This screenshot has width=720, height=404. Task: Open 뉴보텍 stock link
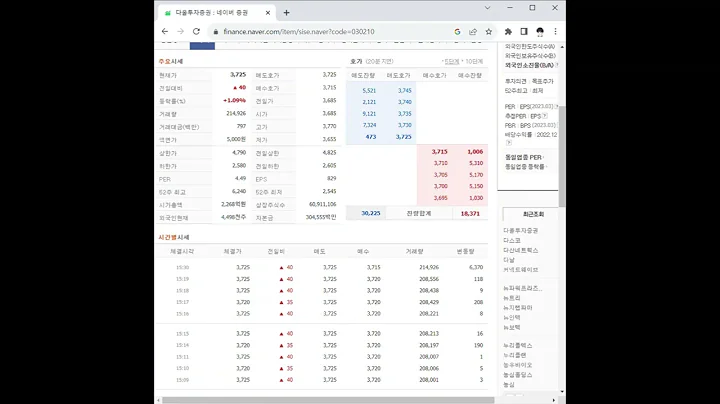(x=512, y=327)
